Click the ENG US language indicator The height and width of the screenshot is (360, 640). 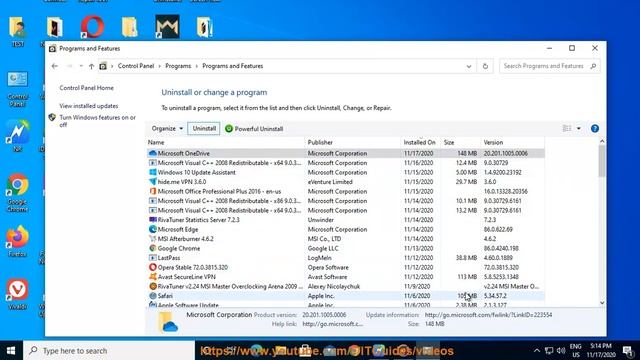576,351
